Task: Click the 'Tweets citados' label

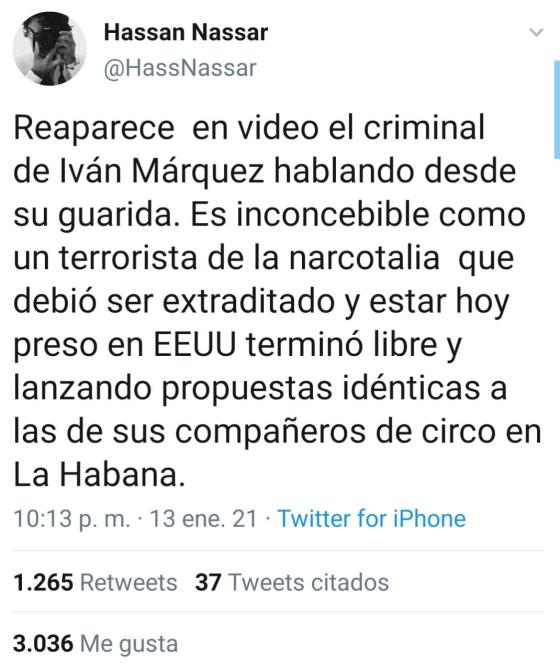Action: [x=309, y=582]
